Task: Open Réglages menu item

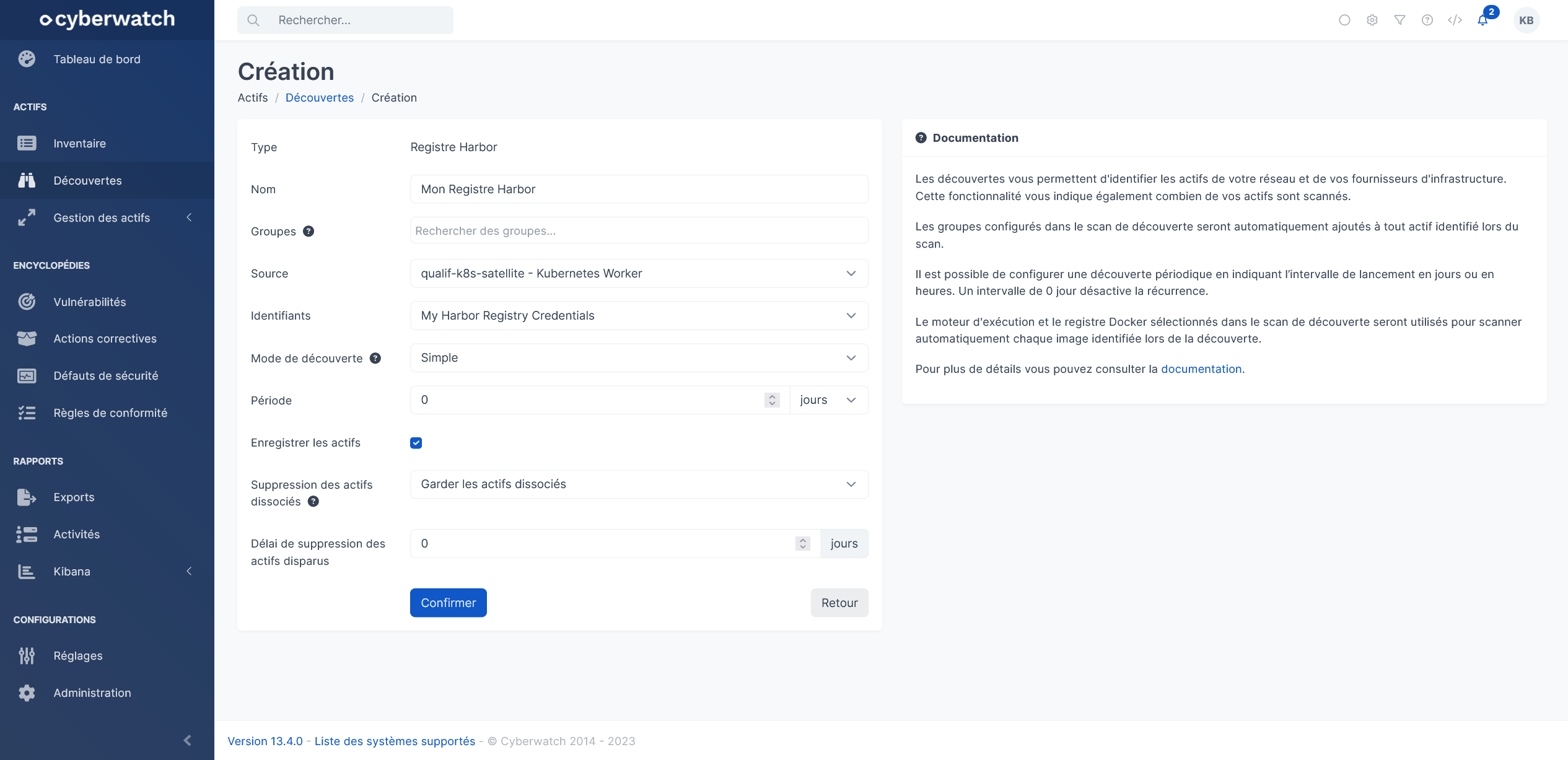Action: 107,655
